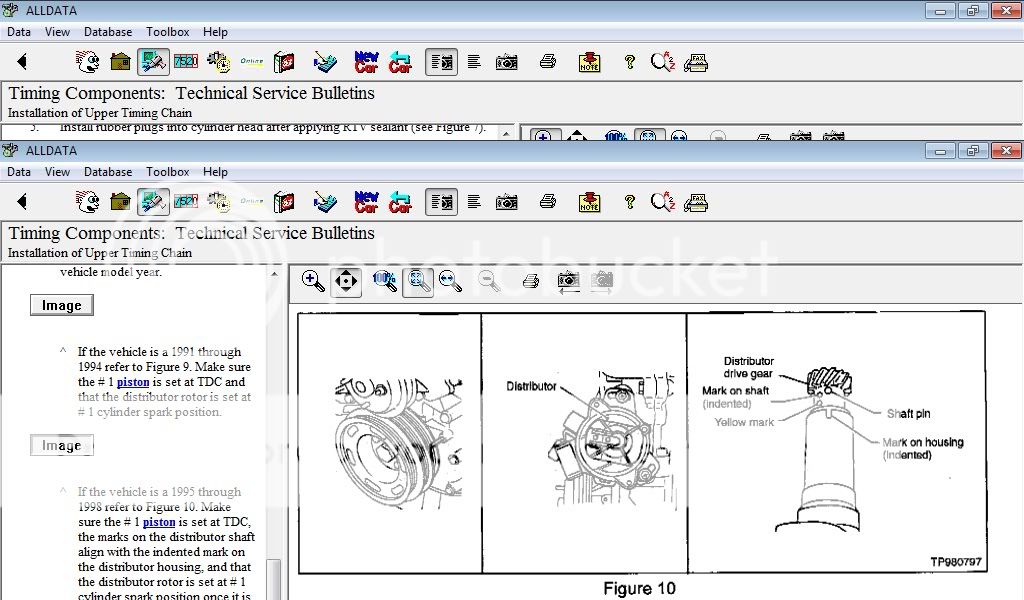Print the image using the viewer print icon
This screenshot has height=600, width=1024.
coord(530,281)
